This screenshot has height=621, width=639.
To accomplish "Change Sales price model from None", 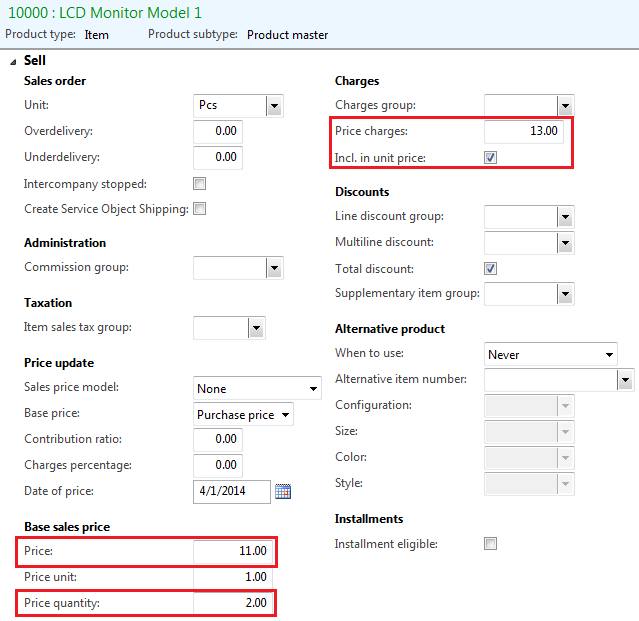I will coord(257,388).
